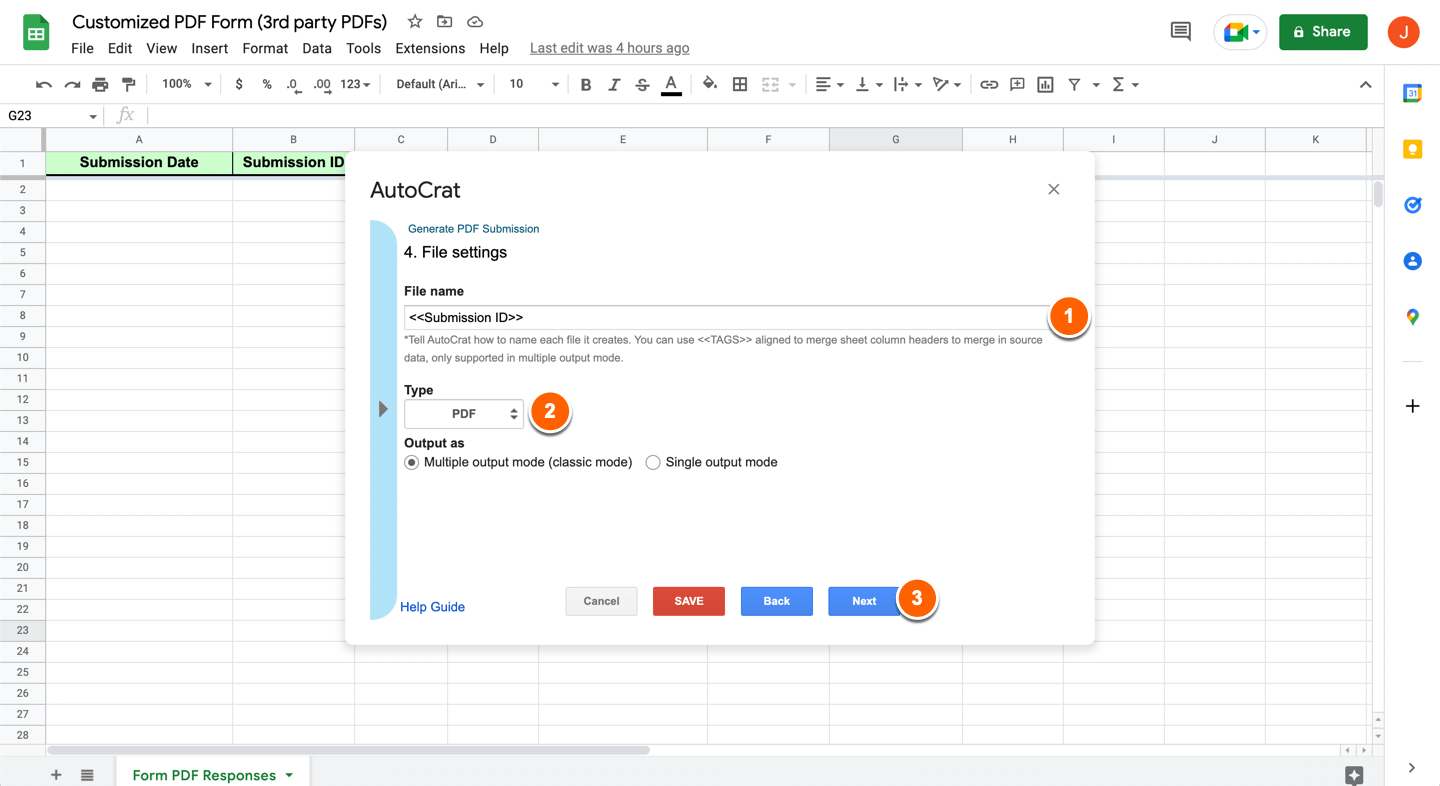Open Google Maps side panel
This screenshot has width=1440, height=786.
click(x=1412, y=317)
